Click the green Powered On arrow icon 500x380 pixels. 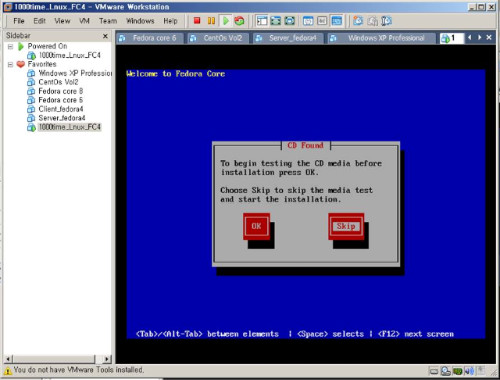tap(21, 46)
